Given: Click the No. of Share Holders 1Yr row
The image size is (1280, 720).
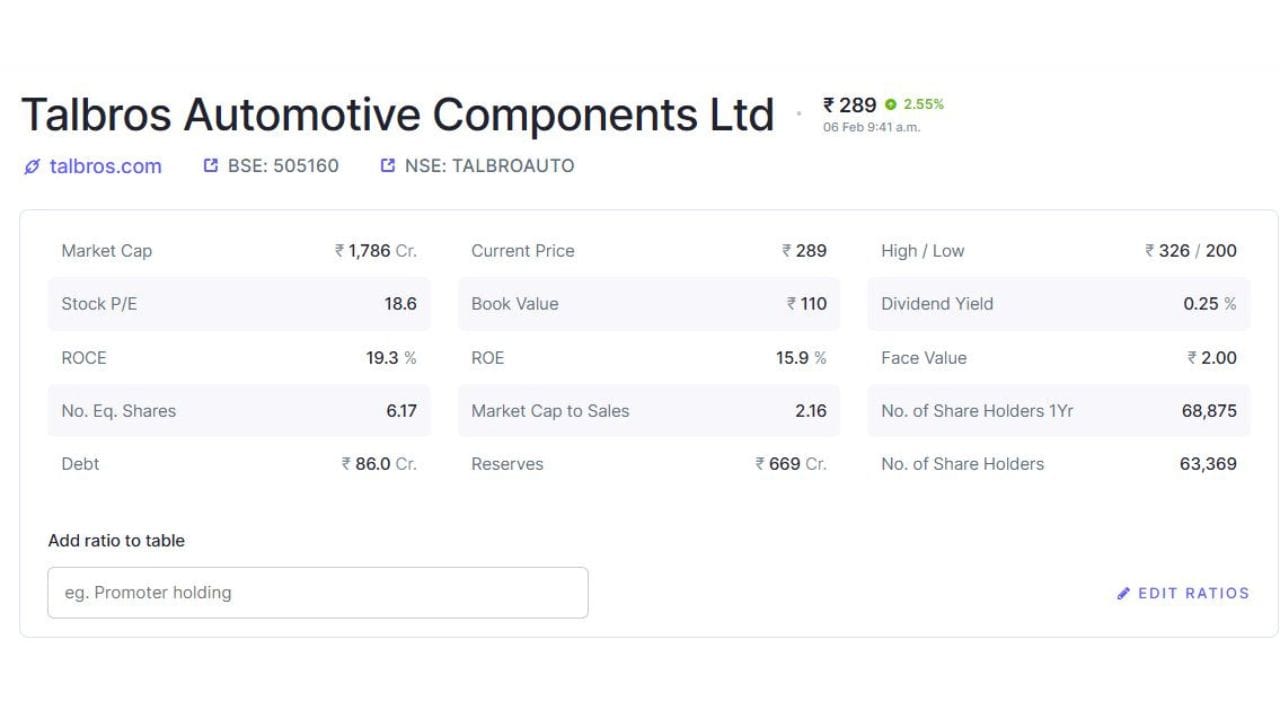Looking at the screenshot, I should 1058,411.
